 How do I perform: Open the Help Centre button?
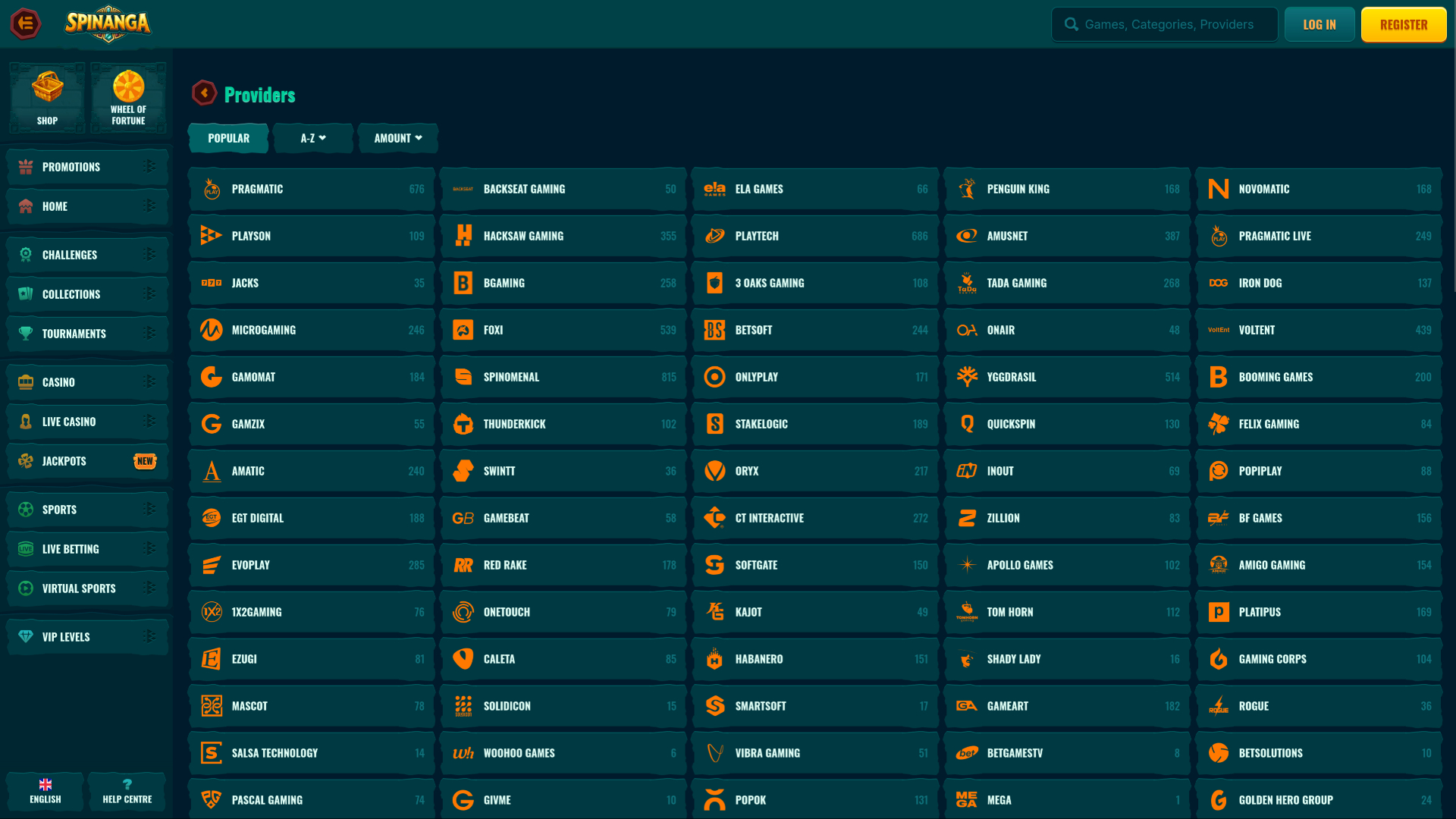pos(127,792)
